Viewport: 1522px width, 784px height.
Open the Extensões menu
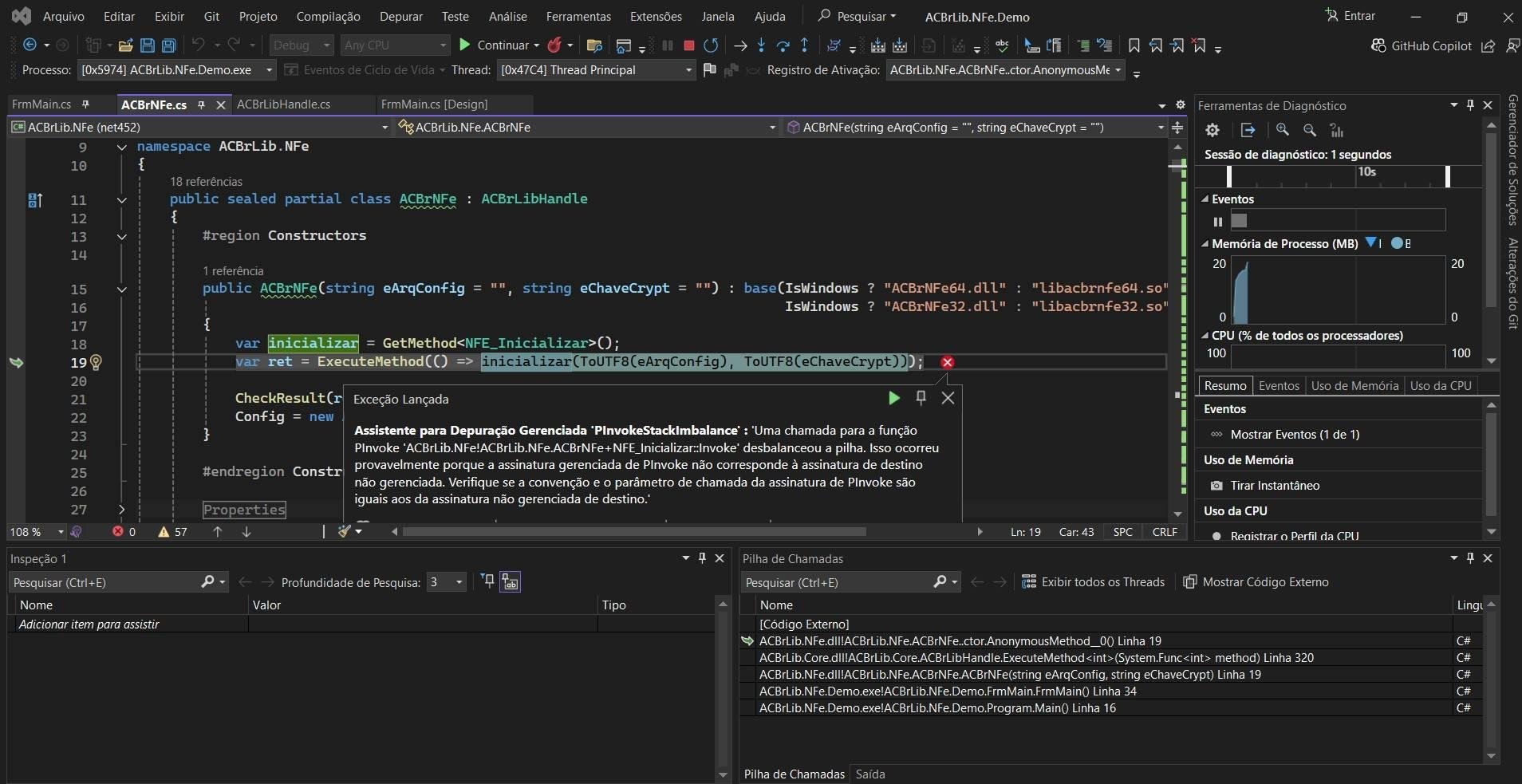coord(656,16)
